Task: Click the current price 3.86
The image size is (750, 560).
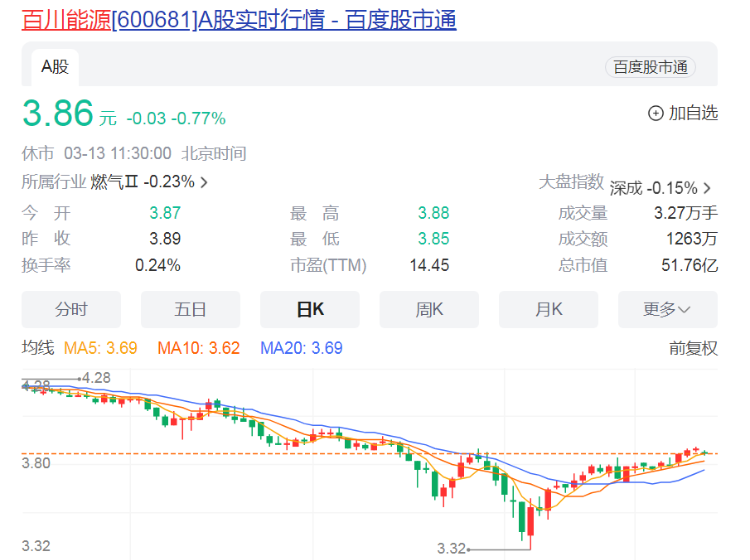Action: (x=57, y=113)
